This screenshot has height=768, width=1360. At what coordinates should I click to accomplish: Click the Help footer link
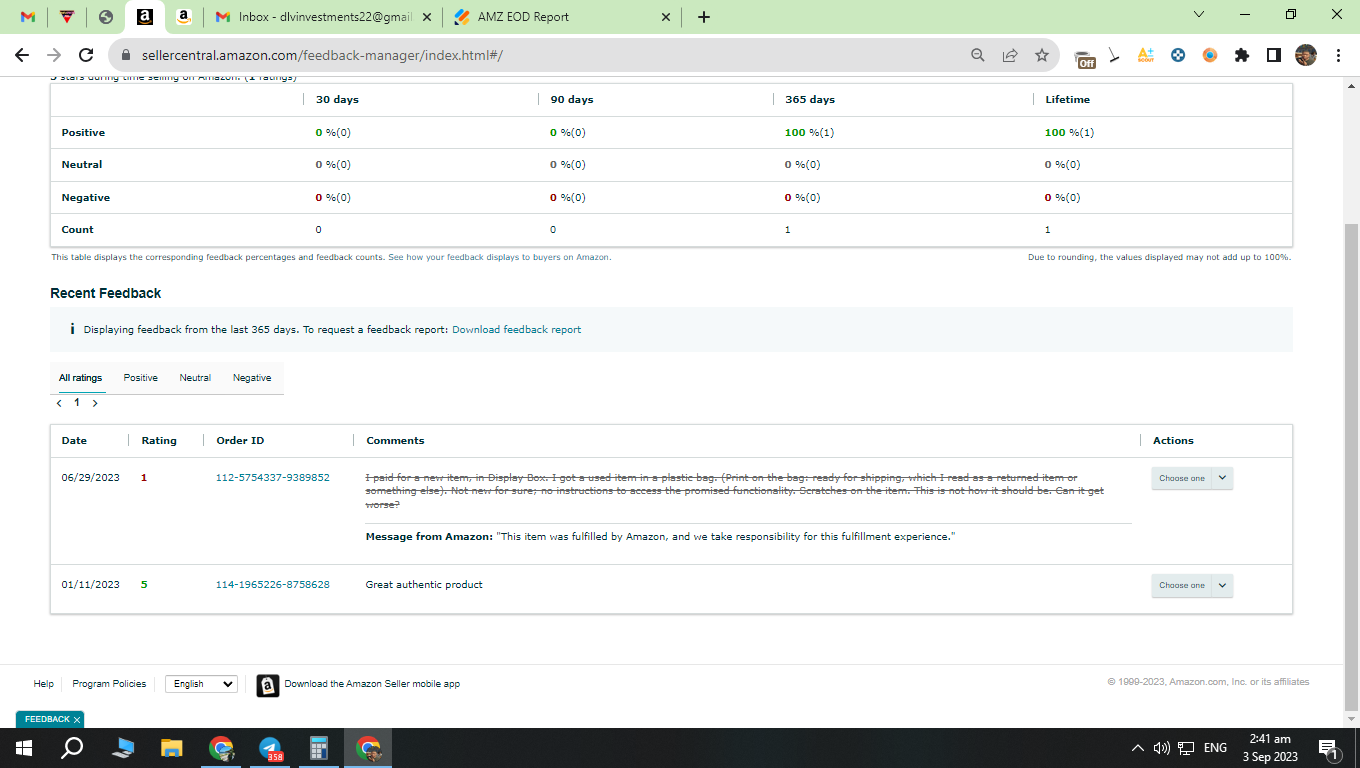pos(43,684)
